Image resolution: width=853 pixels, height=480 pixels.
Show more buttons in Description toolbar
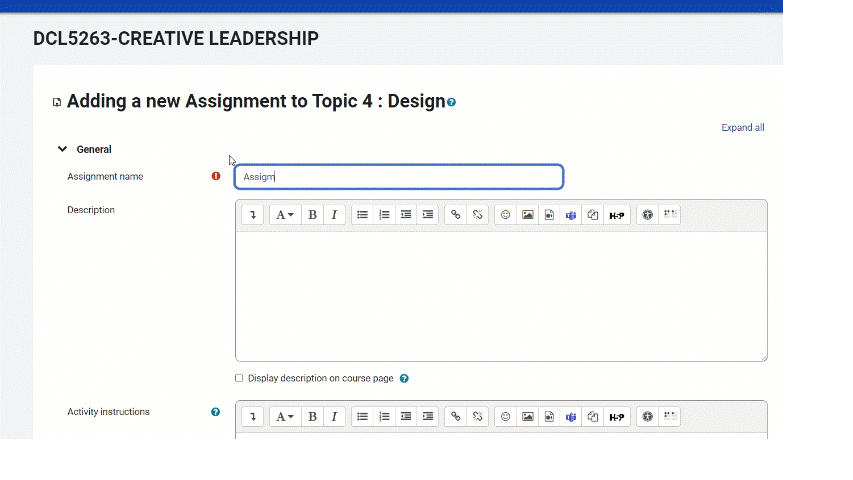click(253, 215)
